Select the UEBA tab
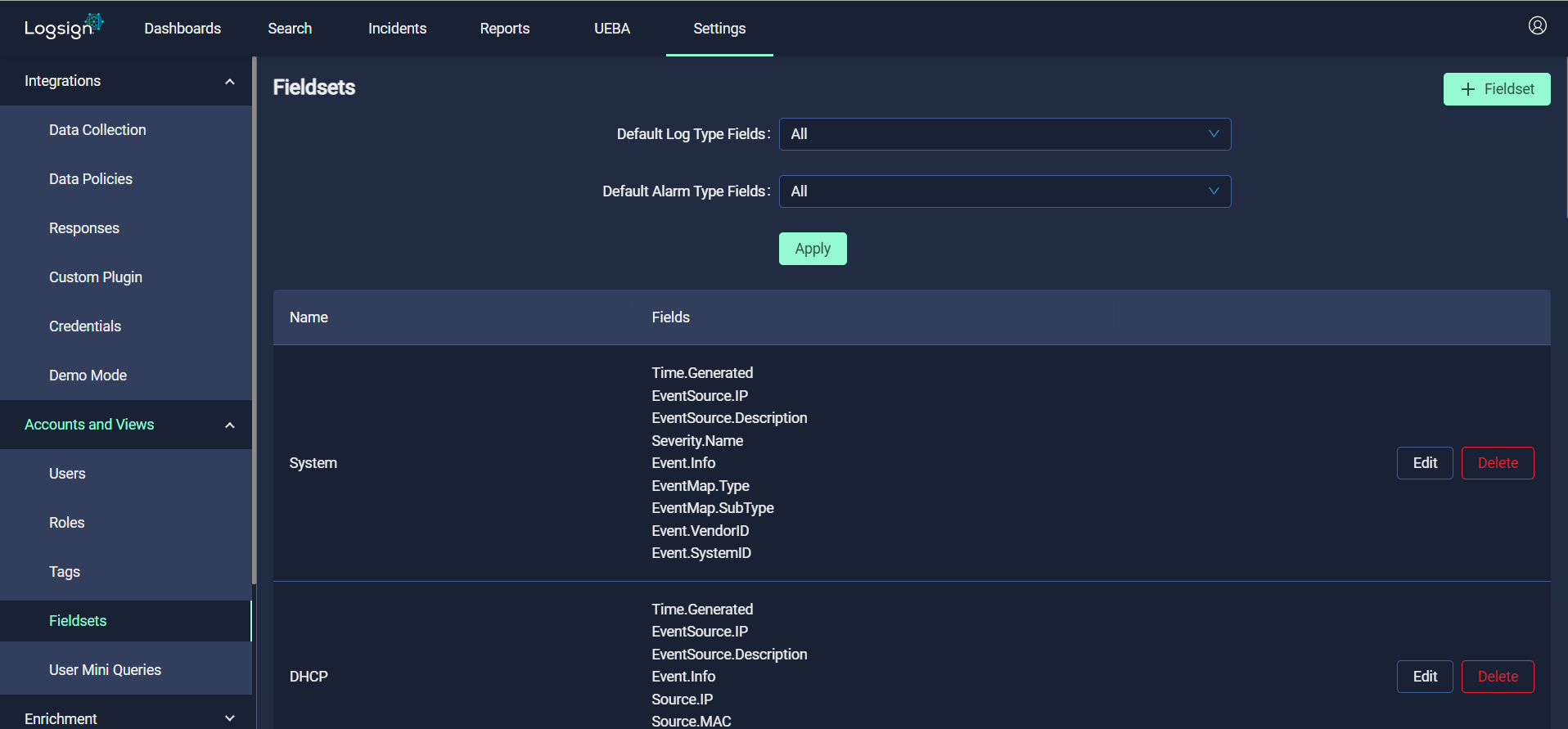Screen dimensions: 1568x729 coord(612,29)
